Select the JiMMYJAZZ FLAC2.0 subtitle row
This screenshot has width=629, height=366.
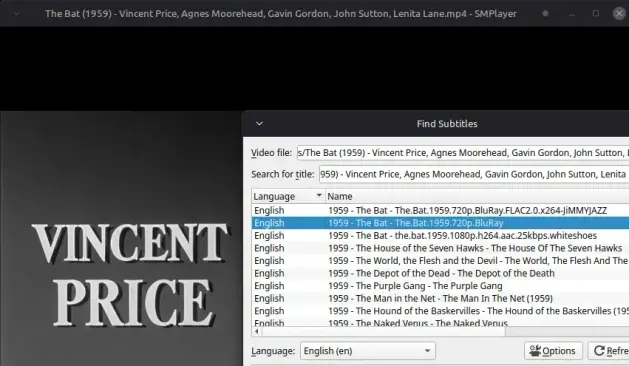coord(440,210)
